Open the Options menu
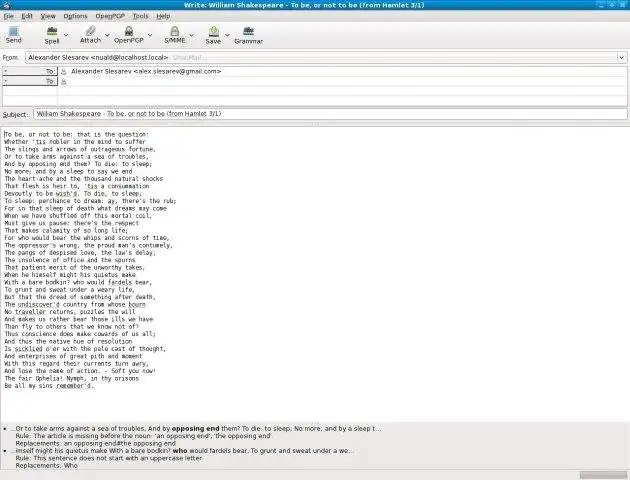This screenshot has width=630, height=480. point(75,16)
